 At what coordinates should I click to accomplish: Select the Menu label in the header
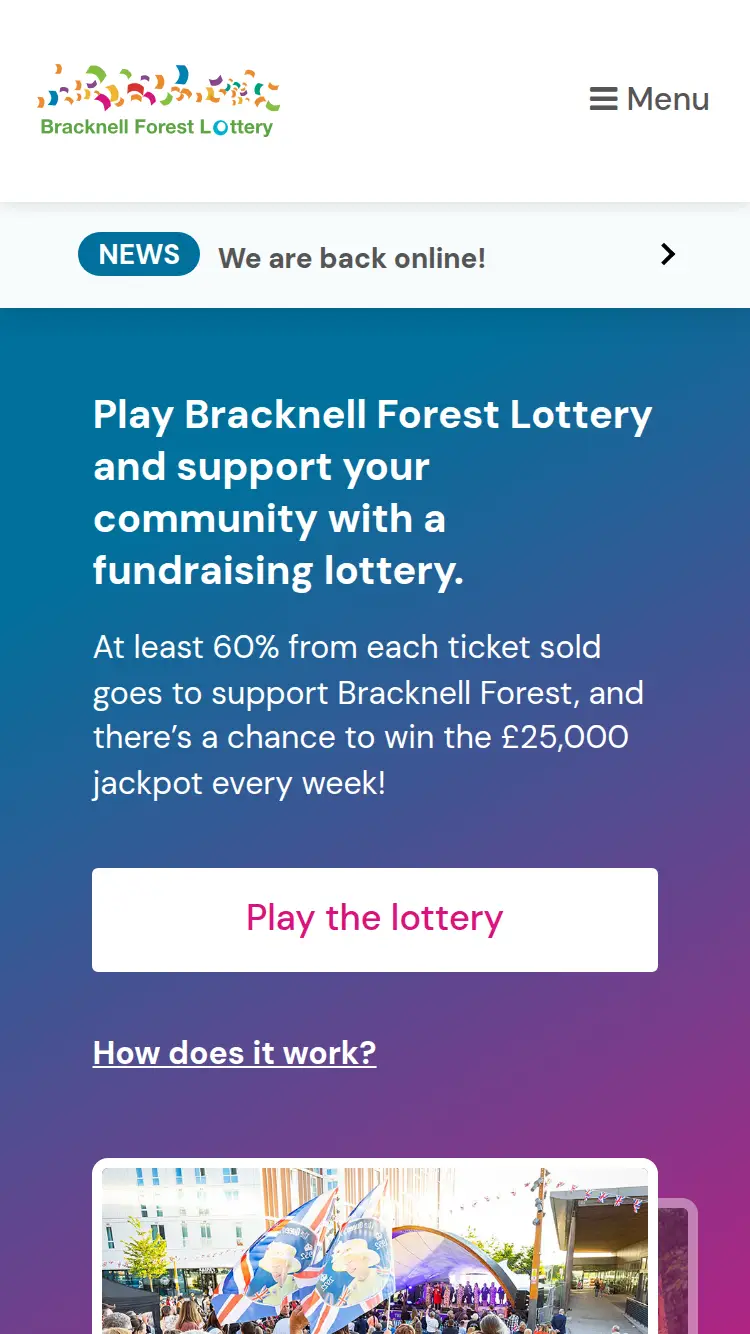(x=667, y=98)
